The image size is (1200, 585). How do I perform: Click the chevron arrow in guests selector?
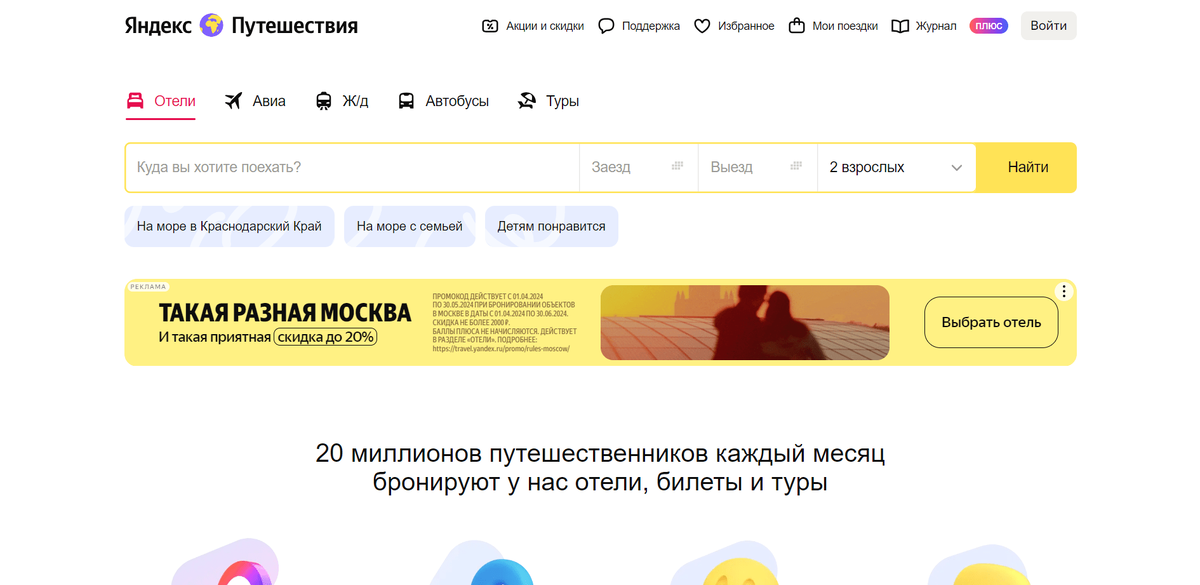pyautogui.click(x=957, y=168)
